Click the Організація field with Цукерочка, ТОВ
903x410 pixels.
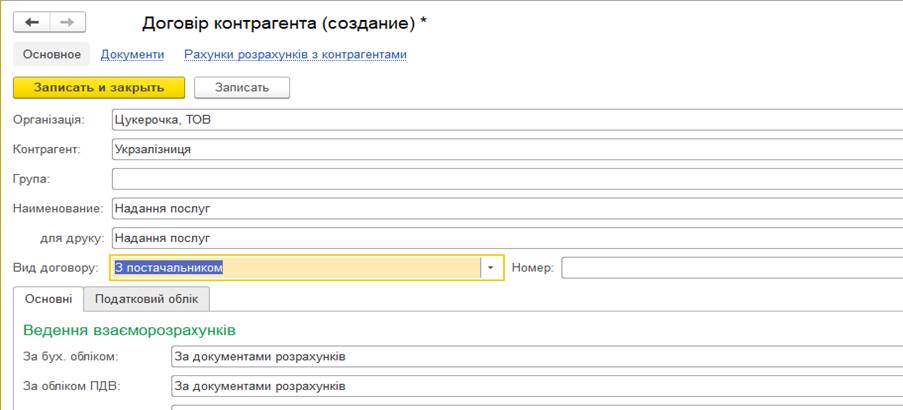[507, 120]
